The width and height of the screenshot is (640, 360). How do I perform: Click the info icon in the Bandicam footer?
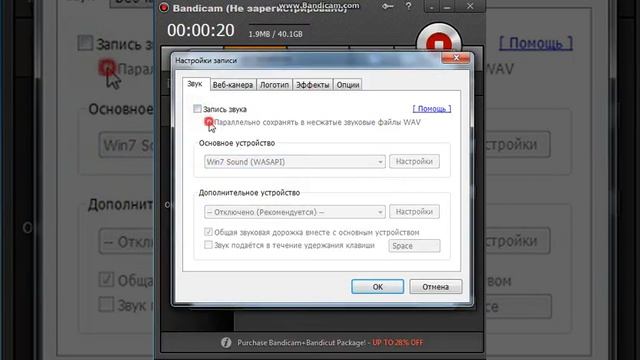click(226, 342)
